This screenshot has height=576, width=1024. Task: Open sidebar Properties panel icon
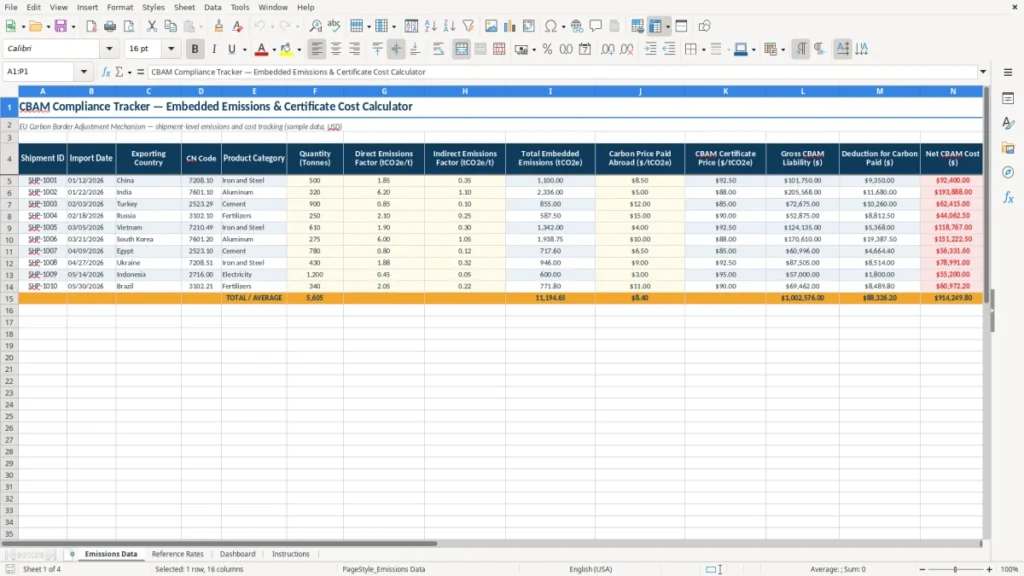pyautogui.click(x=1008, y=99)
